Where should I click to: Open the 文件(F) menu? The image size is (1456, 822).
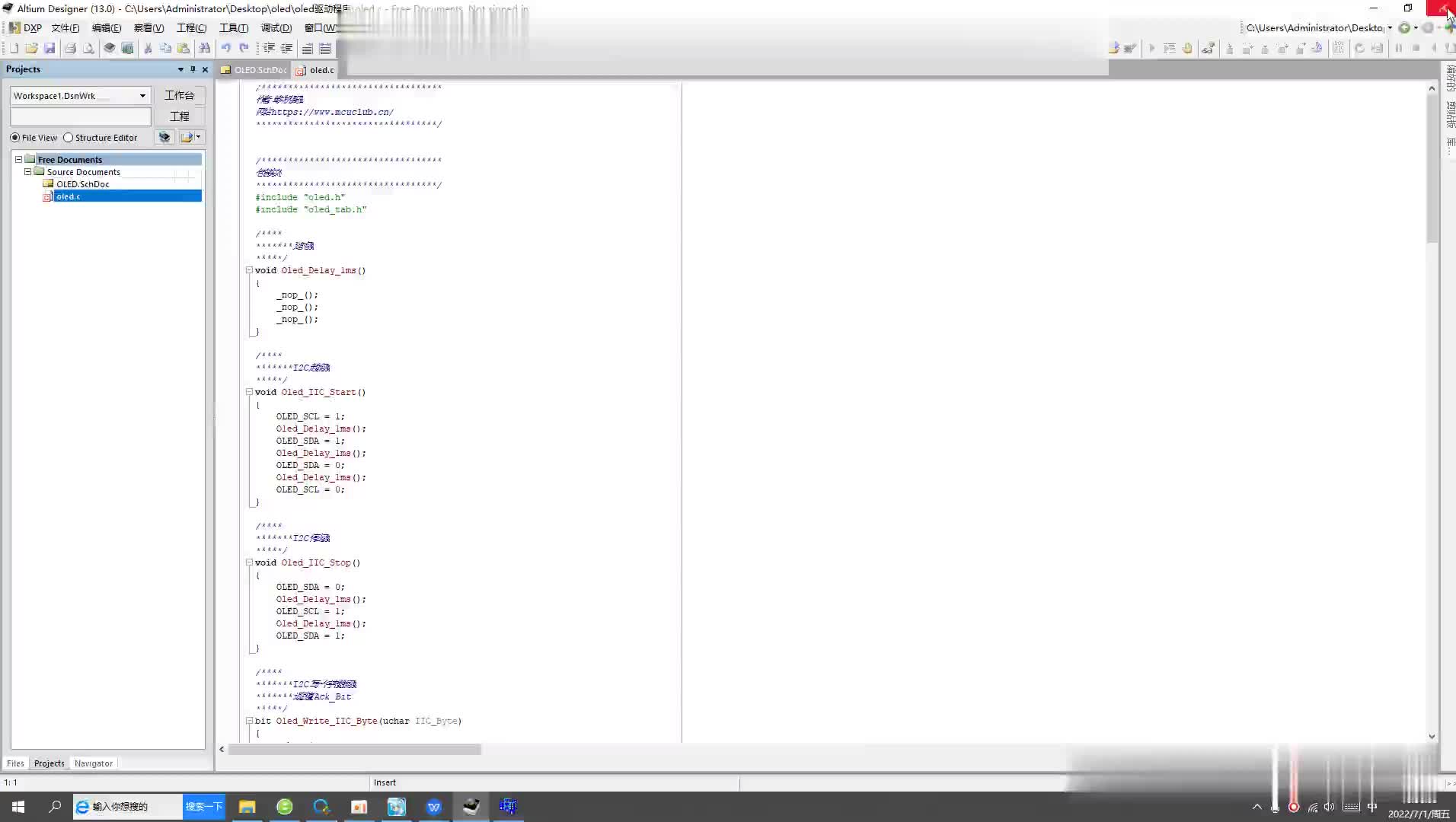click(x=65, y=28)
